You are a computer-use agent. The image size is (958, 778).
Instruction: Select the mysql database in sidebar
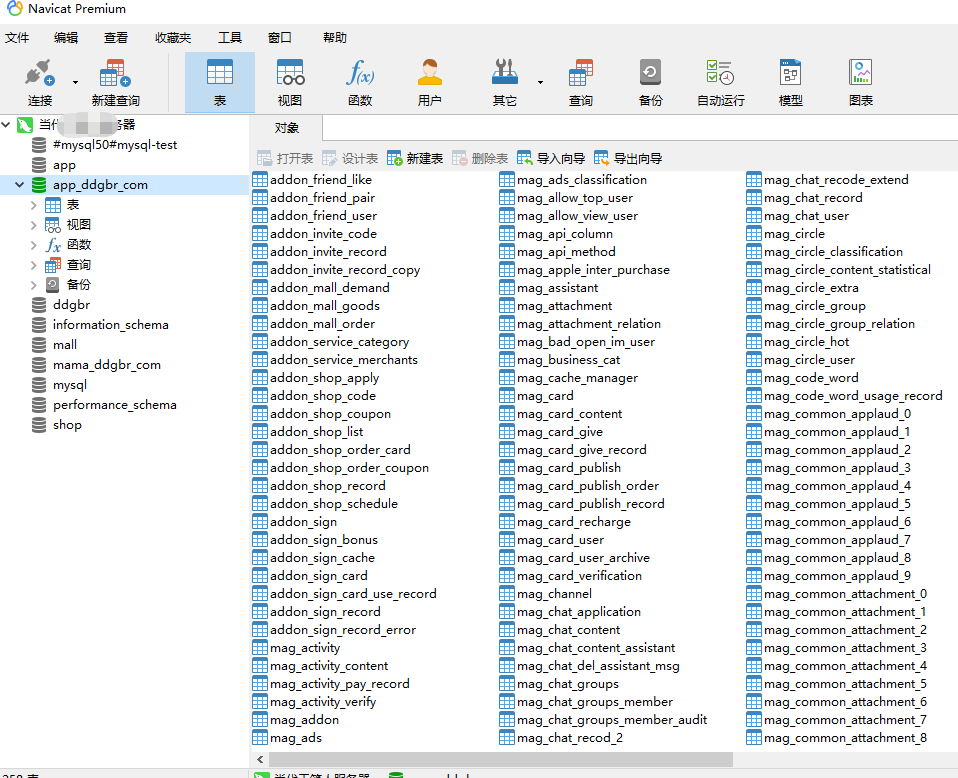[x=70, y=385]
